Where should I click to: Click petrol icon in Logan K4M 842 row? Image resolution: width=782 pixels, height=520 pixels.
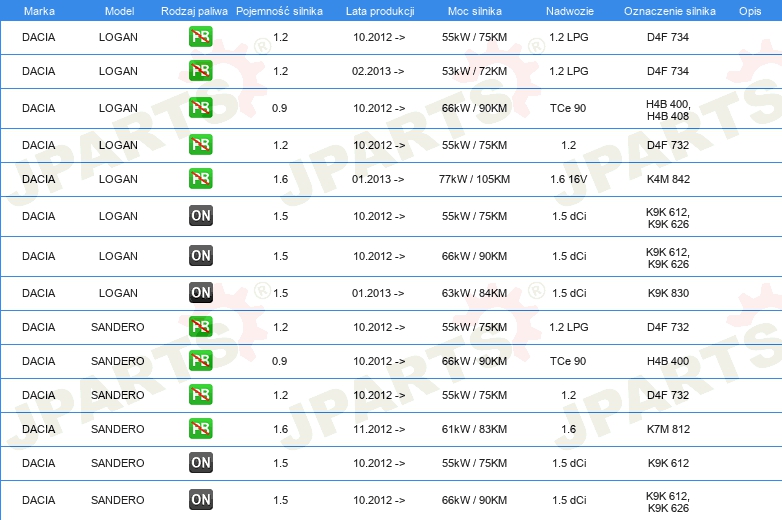point(200,178)
